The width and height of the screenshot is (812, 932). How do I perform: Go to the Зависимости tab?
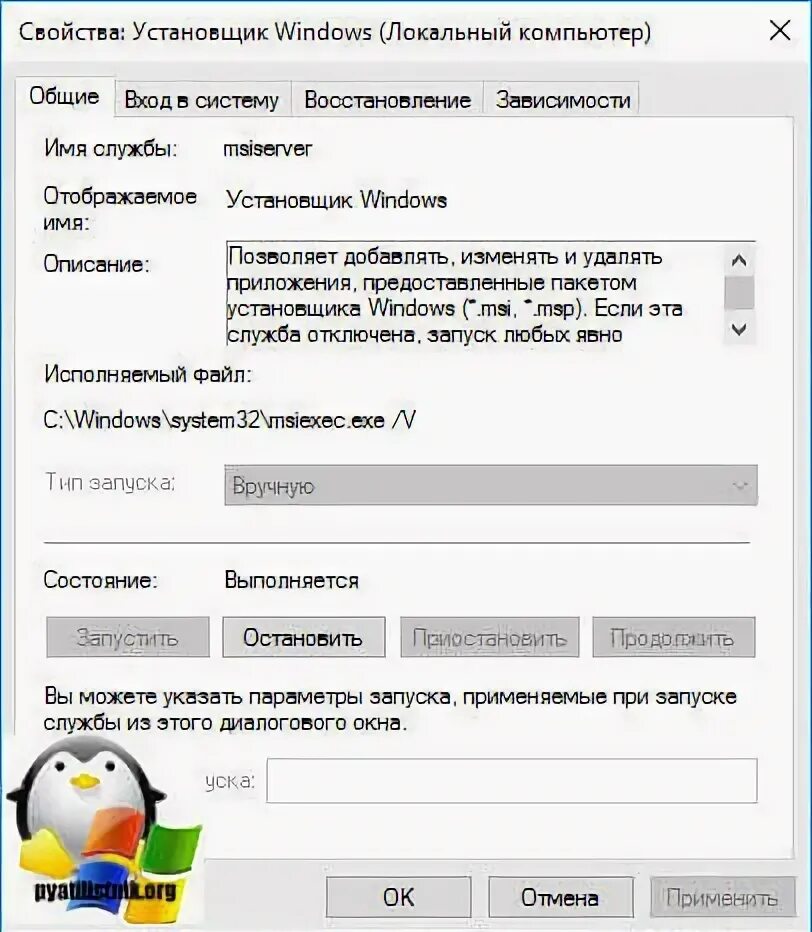(x=562, y=100)
